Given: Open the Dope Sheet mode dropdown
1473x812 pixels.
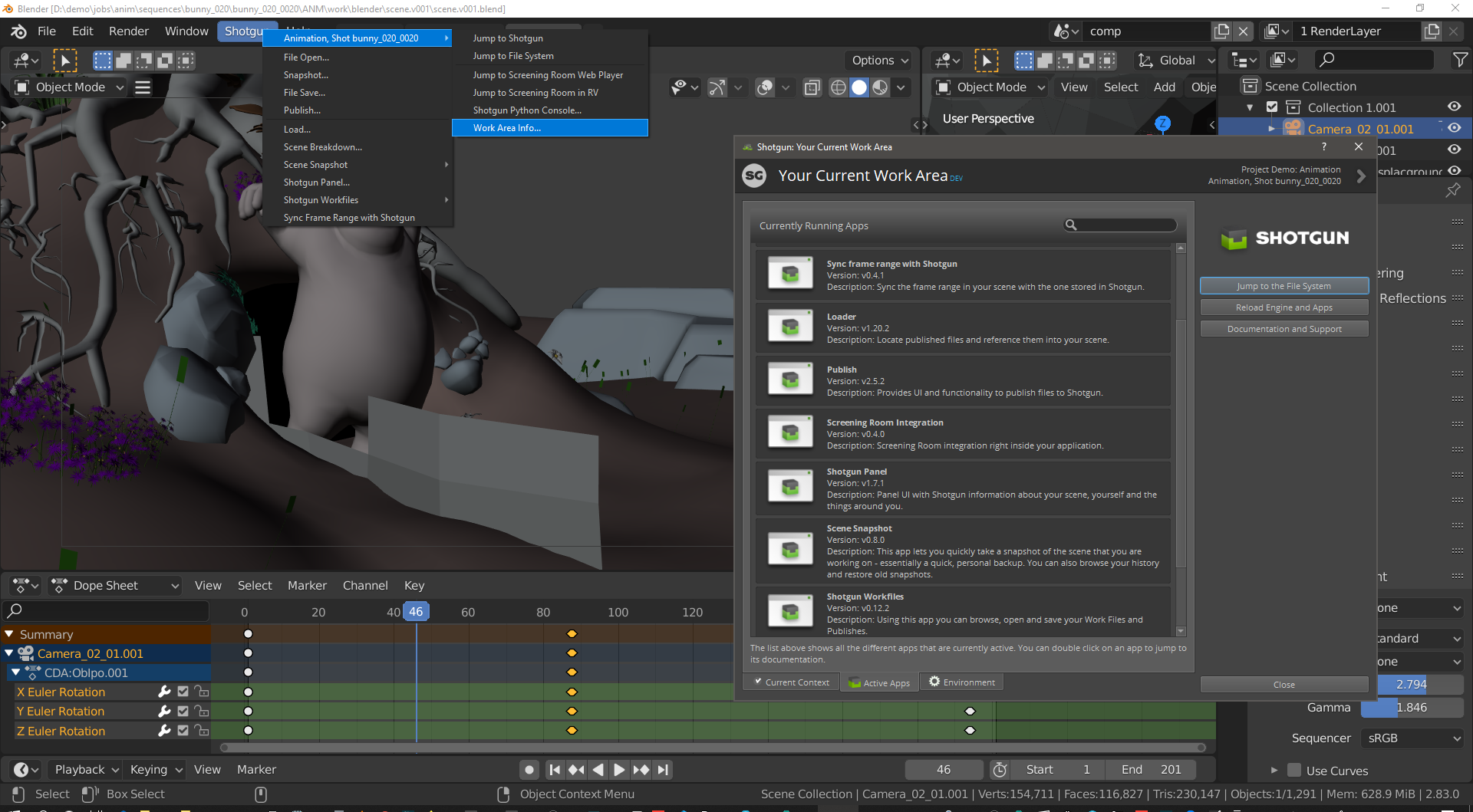Looking at the screenshot, I should (115, 586).
